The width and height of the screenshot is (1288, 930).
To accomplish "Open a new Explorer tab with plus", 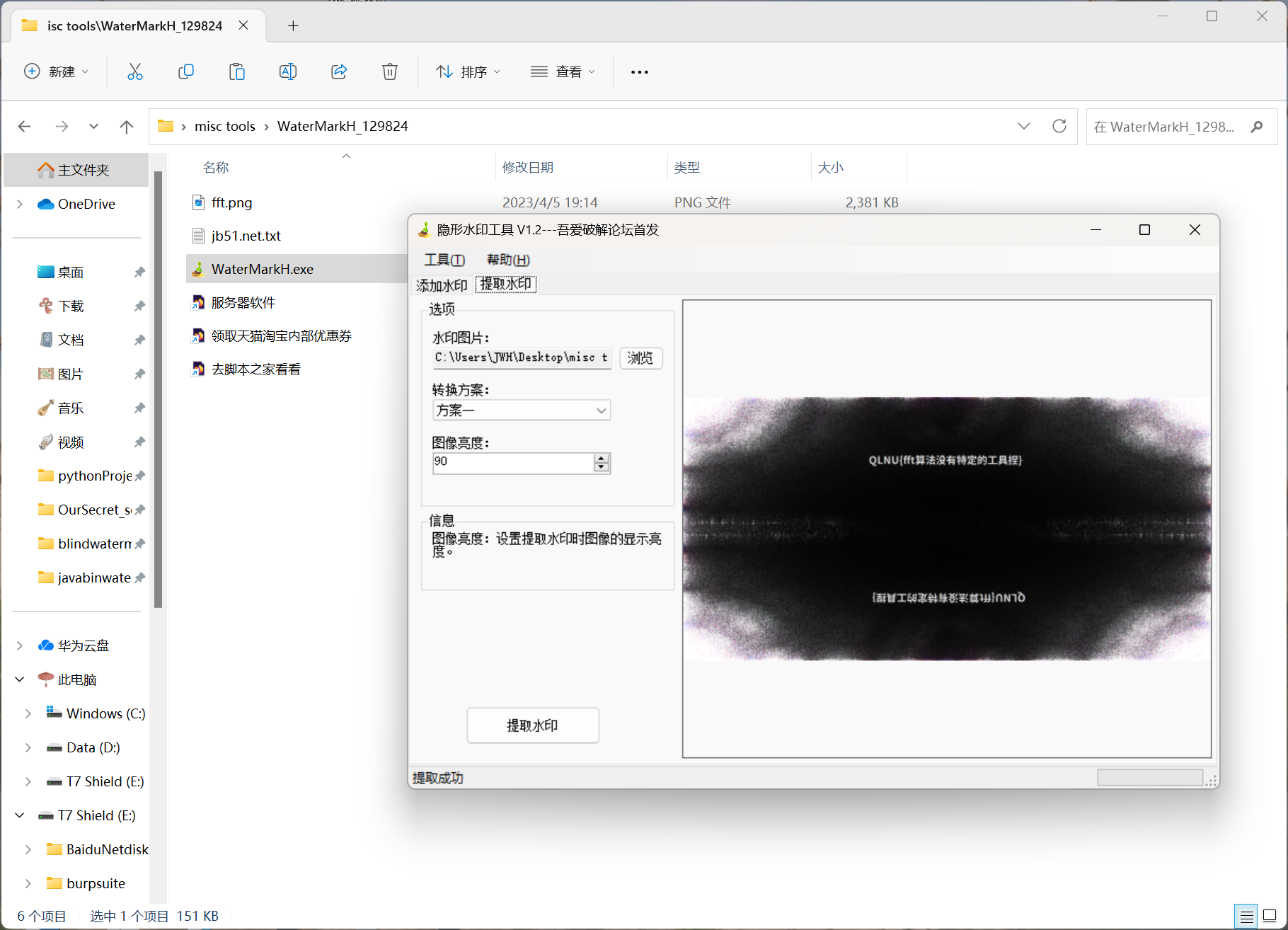I will (x=293, y=25).
